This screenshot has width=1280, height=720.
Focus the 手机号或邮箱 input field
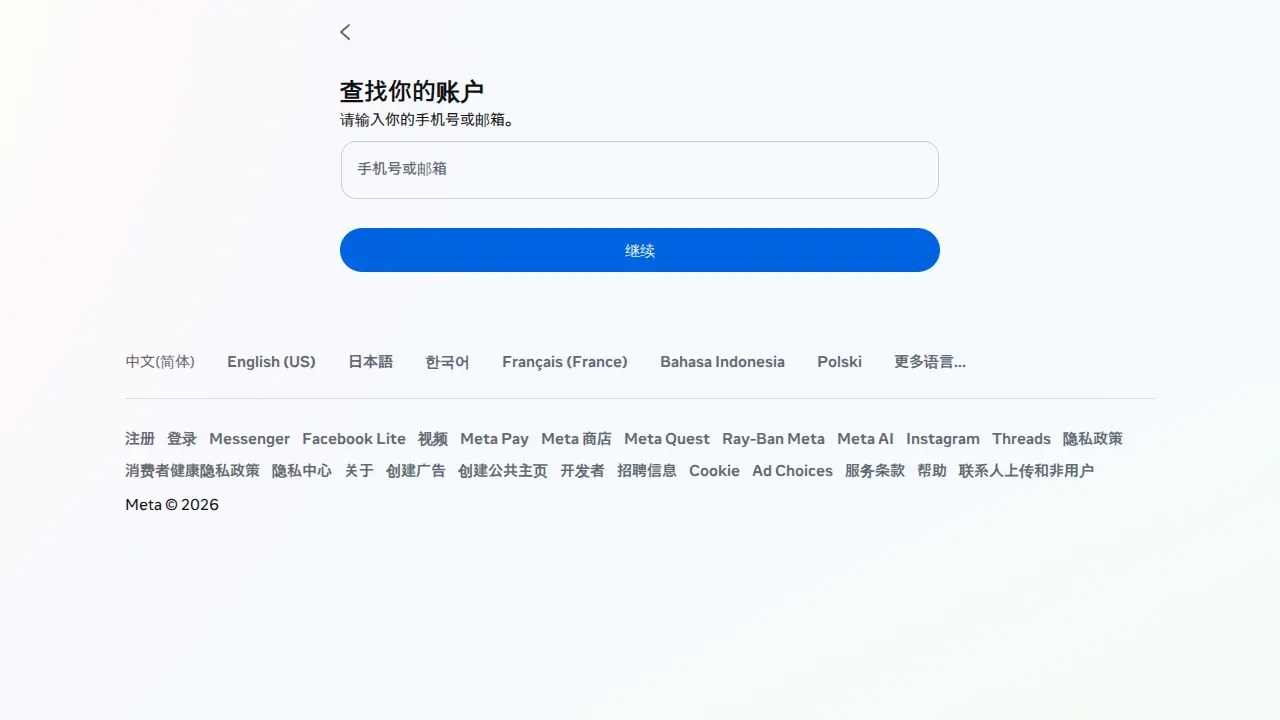640,170
